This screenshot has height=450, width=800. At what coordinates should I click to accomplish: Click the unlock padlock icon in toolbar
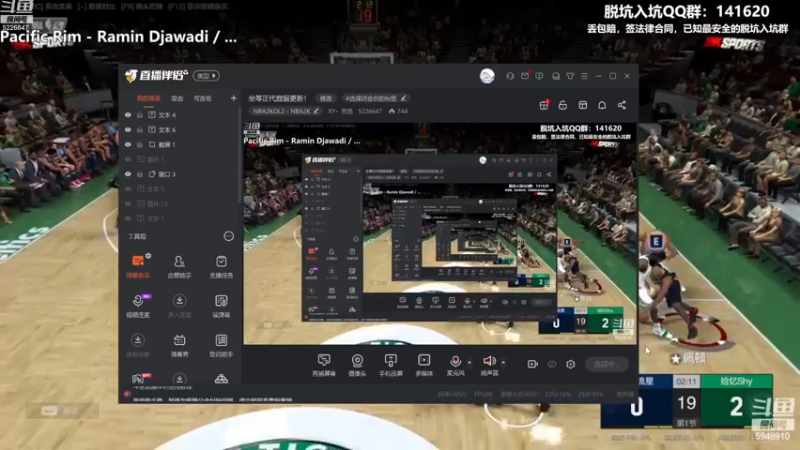[x=563, y=105]
